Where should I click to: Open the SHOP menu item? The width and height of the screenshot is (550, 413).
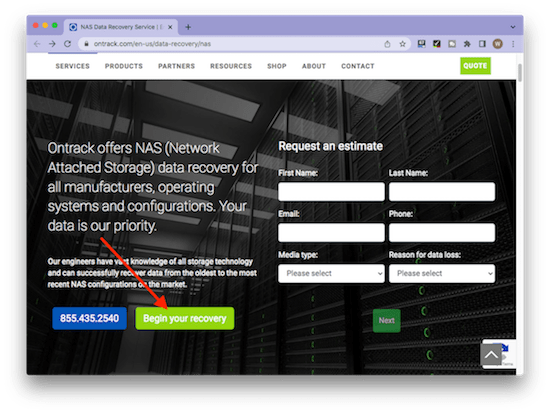pyautogui.click(x=277, y=66)
